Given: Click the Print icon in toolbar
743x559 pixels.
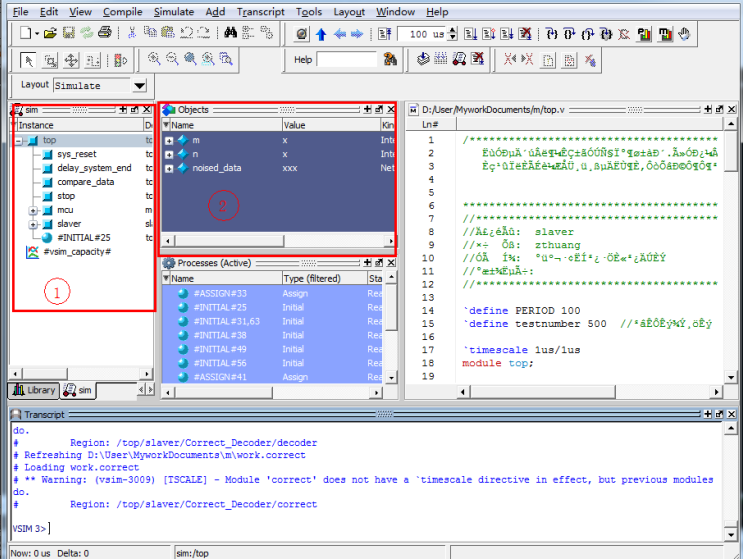Looking at the screenshot, I should [x=104, y=33].
